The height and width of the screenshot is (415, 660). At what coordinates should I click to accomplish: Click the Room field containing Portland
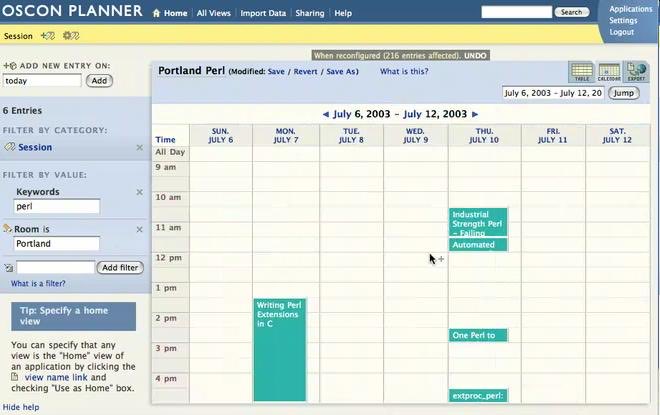pyautogui.click(x=57, y=244)
